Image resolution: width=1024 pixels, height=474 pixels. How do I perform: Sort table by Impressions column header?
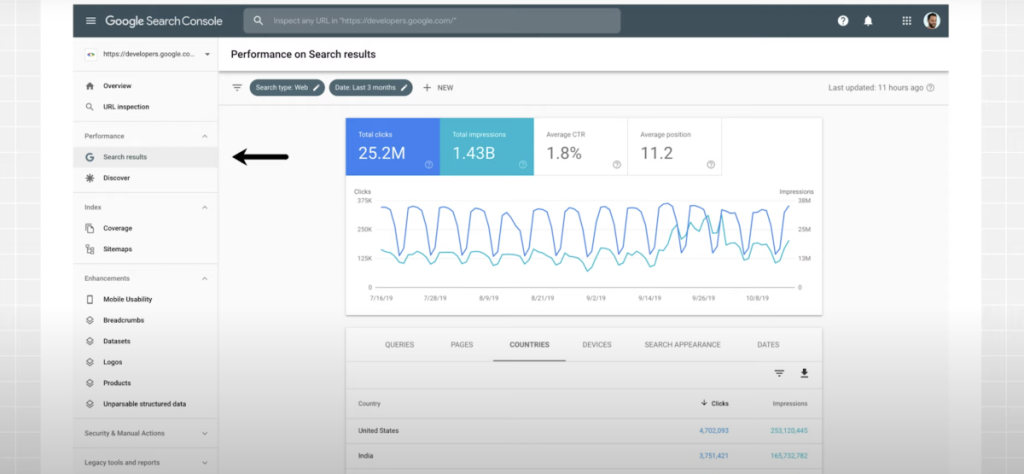click(x=790, y=403)
